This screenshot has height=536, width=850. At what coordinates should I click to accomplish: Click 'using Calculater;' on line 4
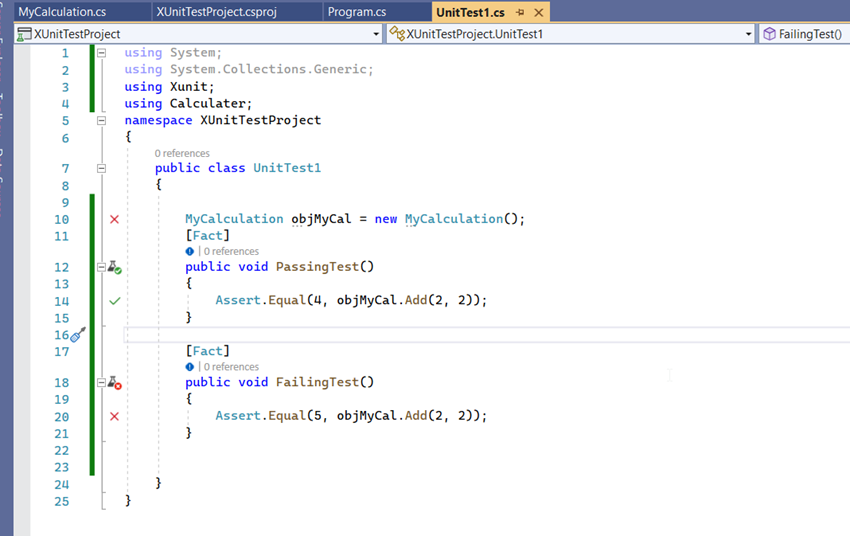coord(188,104)
